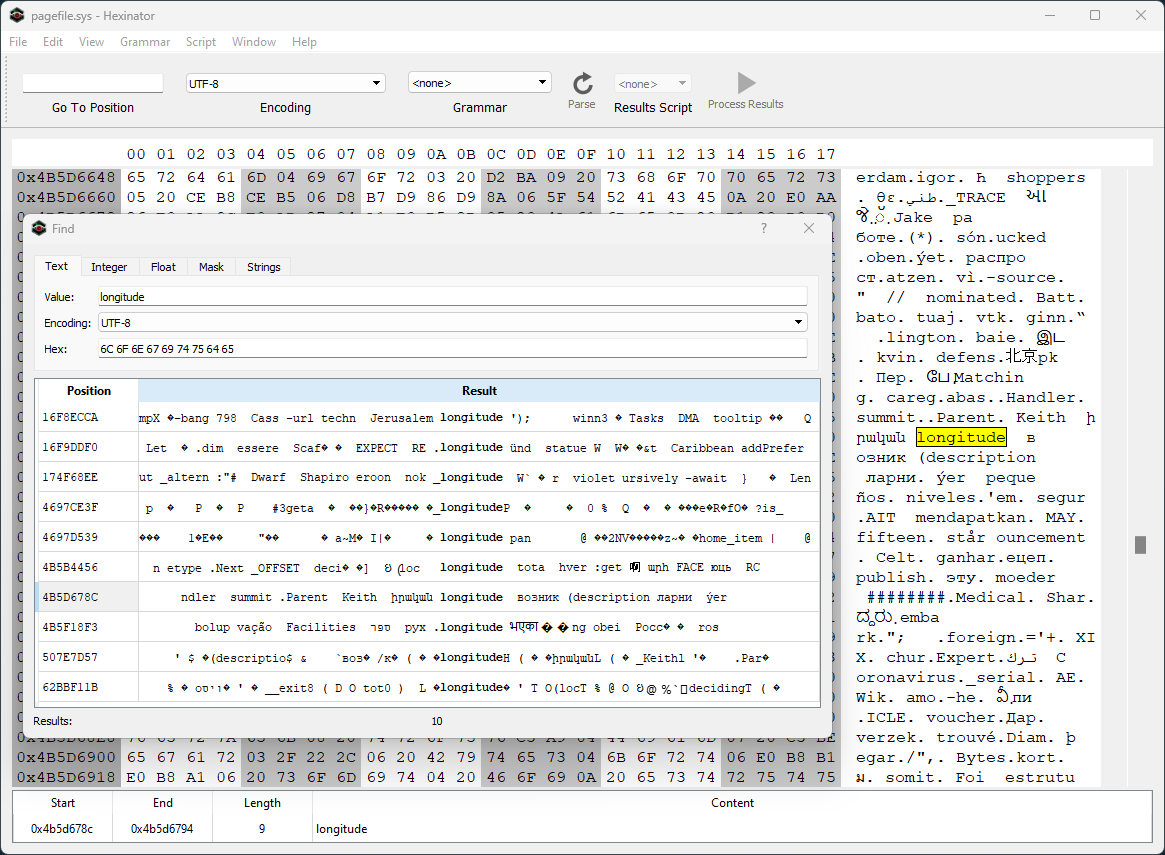Click the Go To Position input field
Screen dimensions: 1165x855
click(x=93, y=83)
